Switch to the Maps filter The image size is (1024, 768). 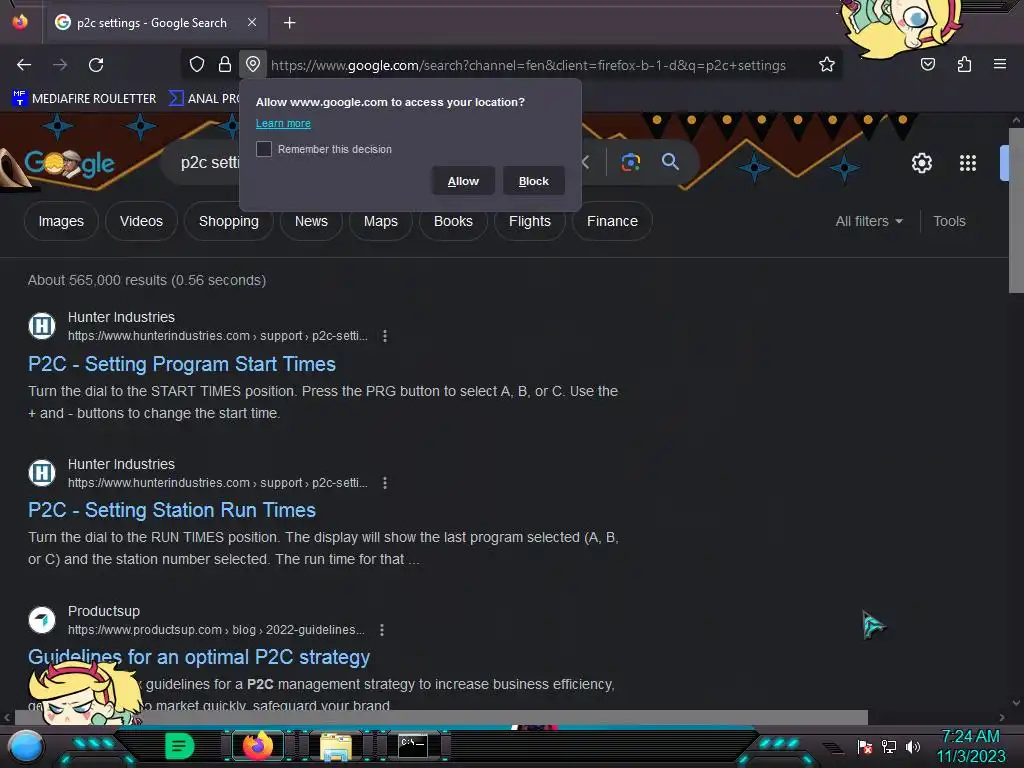click(380, 221)
